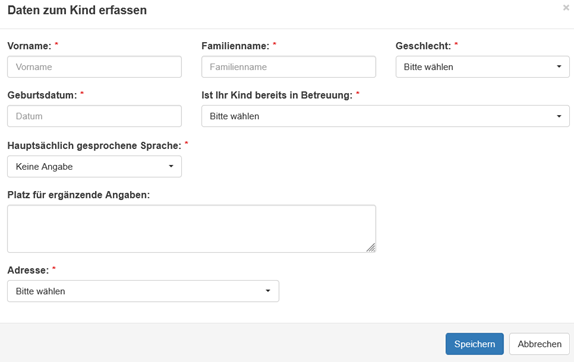The height and width of the screenshot is (362, 574).
Task: Click the 'Familienname:' label
Action: click(x=235, y=46)
